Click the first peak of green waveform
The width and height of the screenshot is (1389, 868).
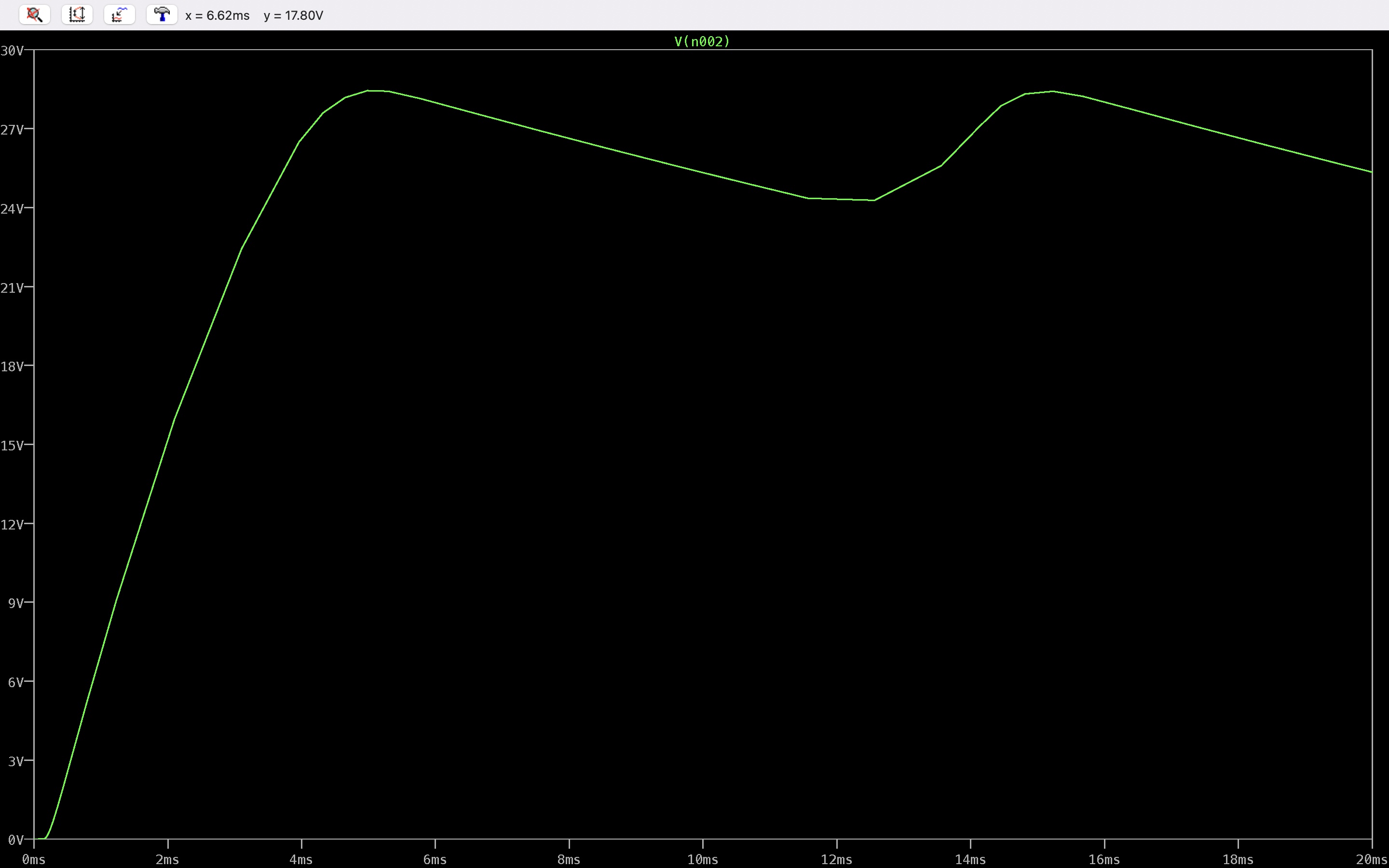376,91
